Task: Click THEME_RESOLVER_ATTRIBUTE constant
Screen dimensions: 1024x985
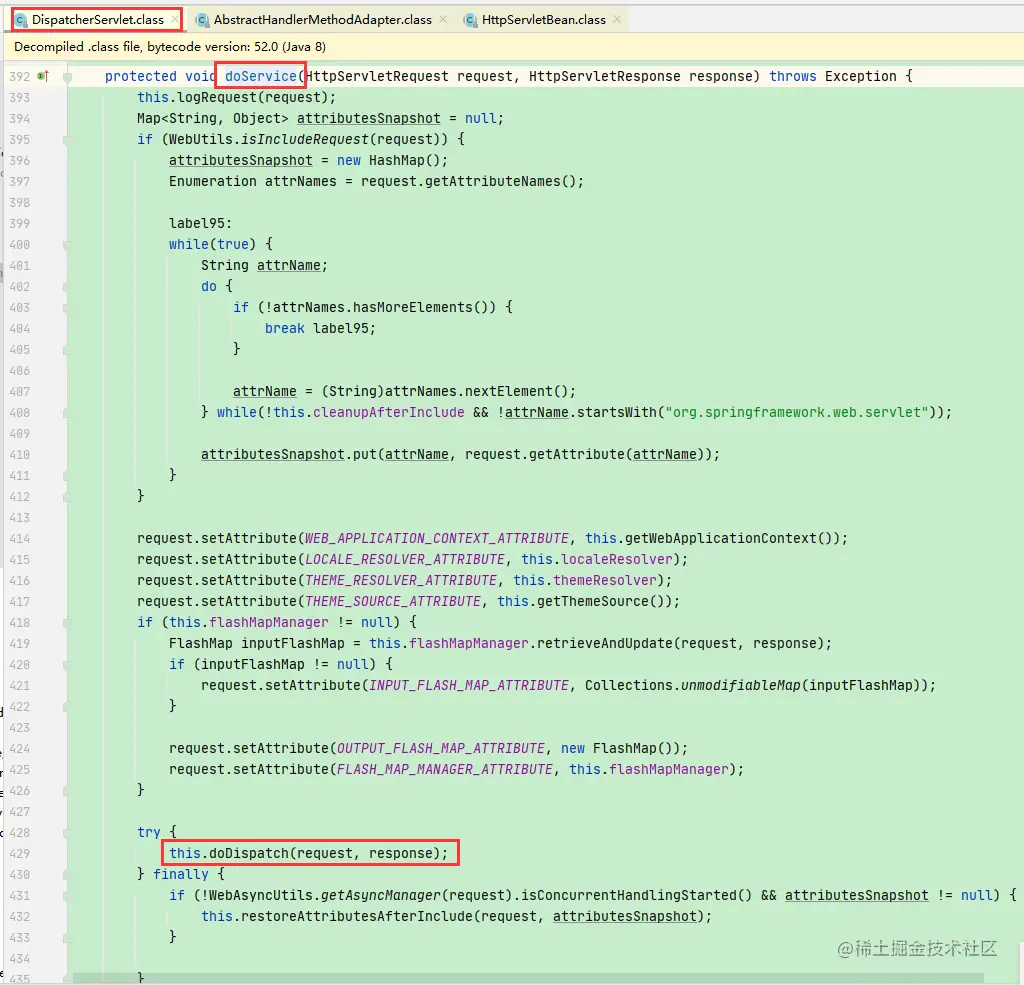Action: (401, 581)
